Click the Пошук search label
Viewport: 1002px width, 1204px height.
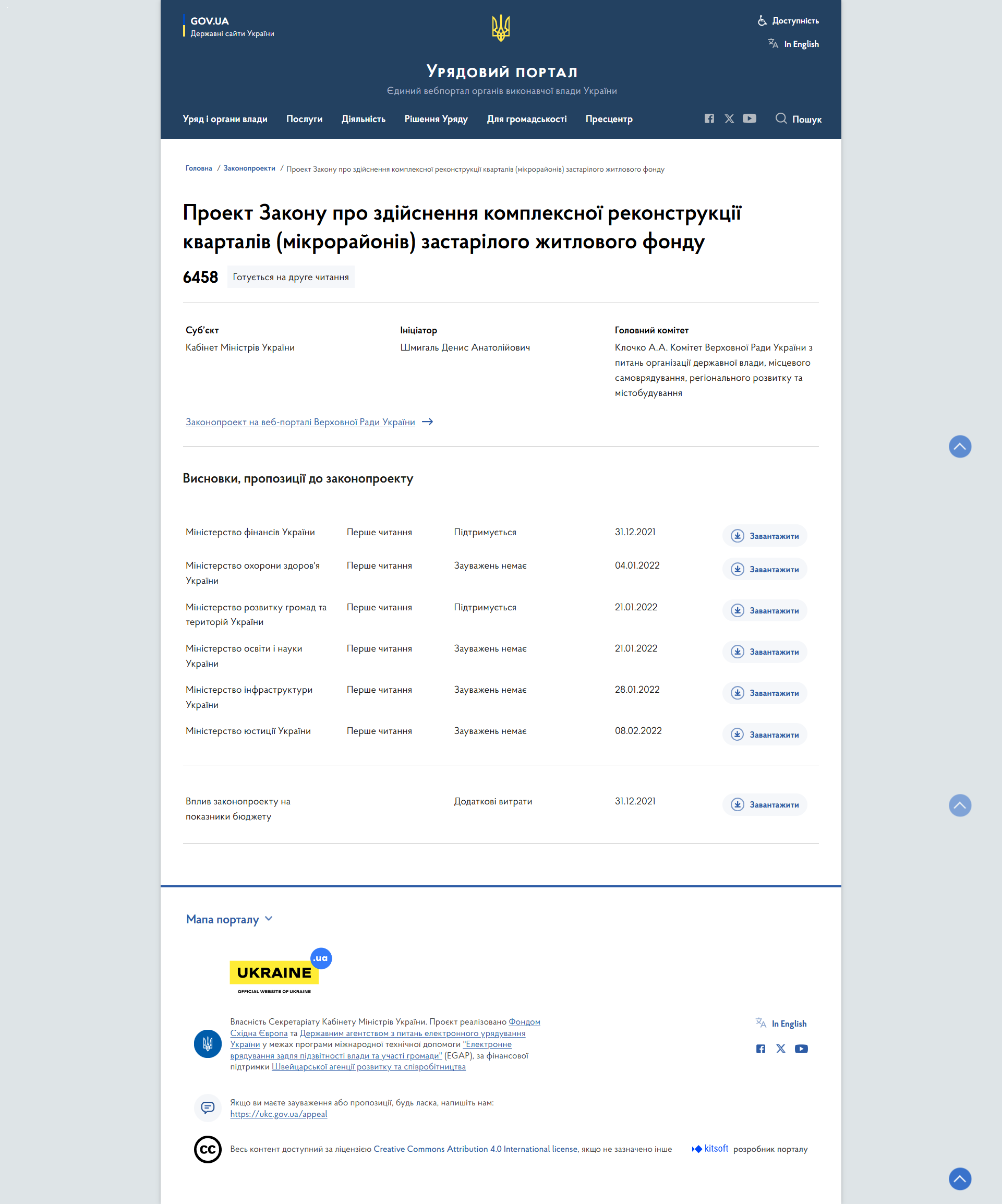(806, 119)
